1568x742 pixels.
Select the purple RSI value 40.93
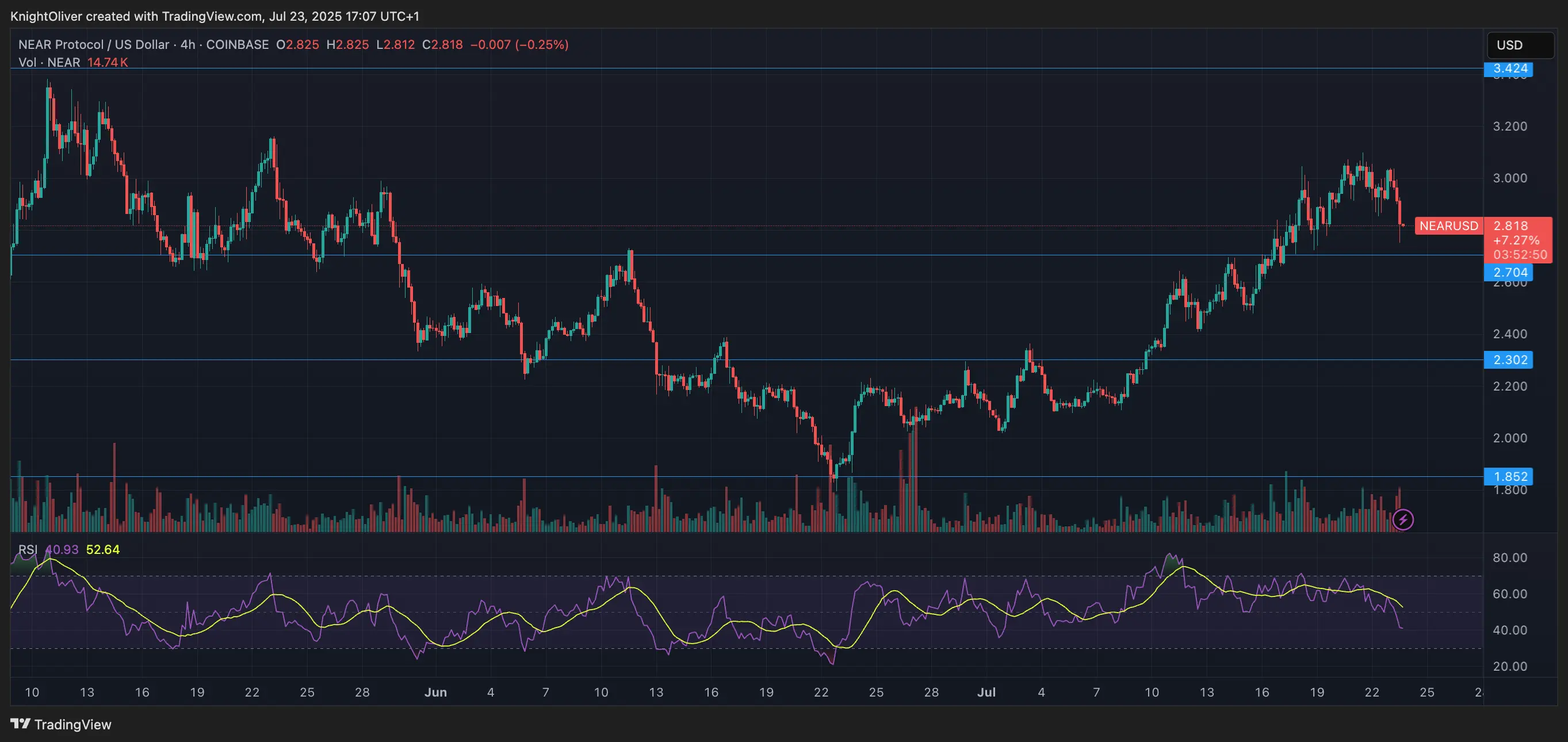click(61, 549)
